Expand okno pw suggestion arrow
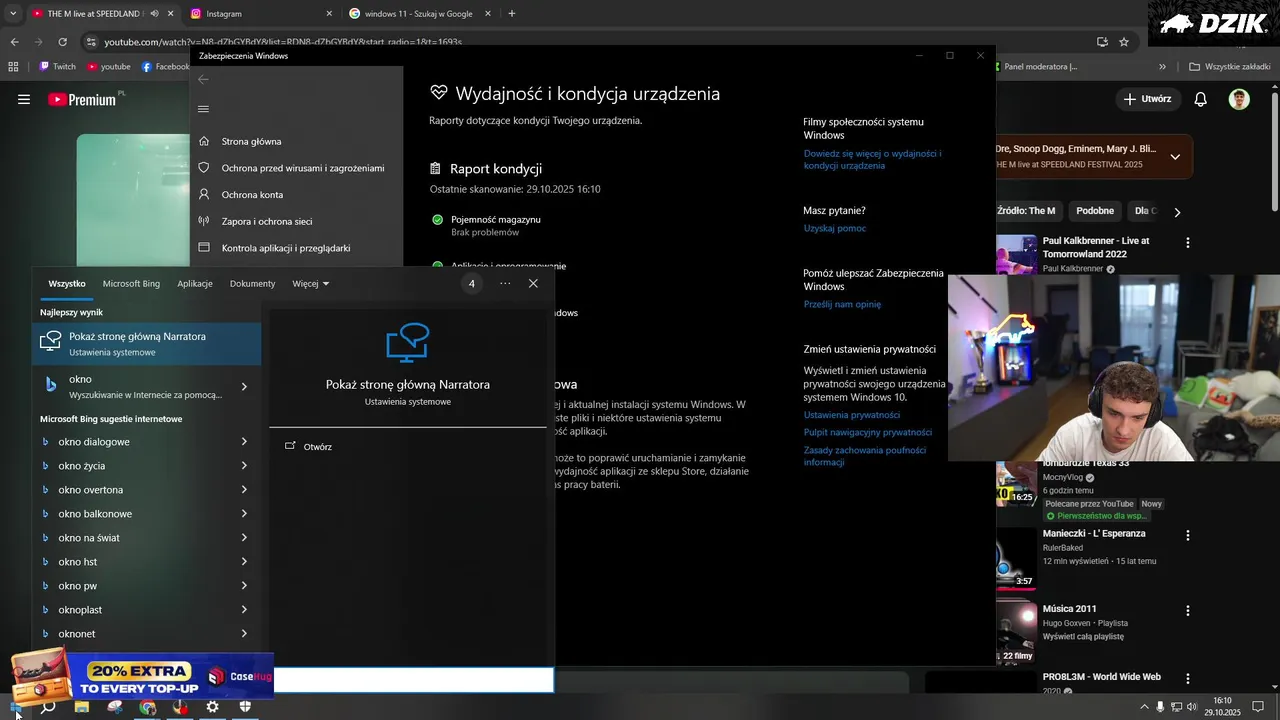1280x720 pixels. coord(244,586)
